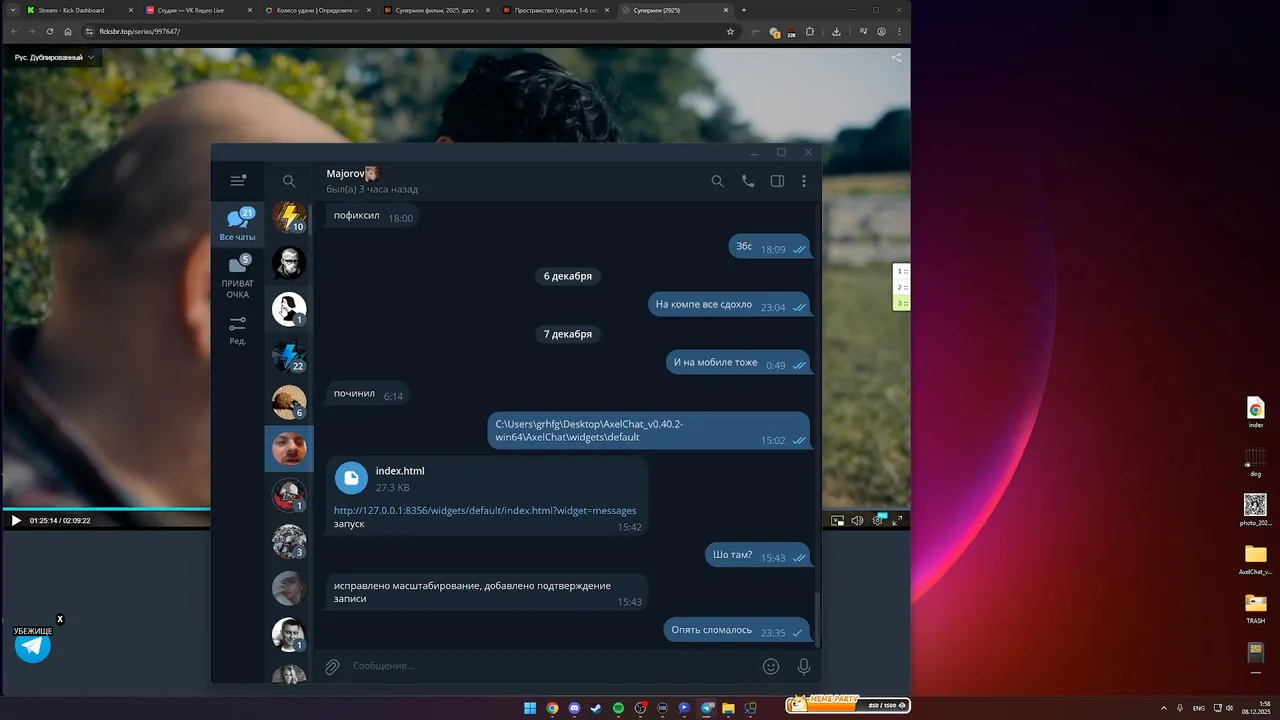
Task: Switch to the Студия — VK Видео Live tab
Action: pyautogui.click(x=198, y=10)
